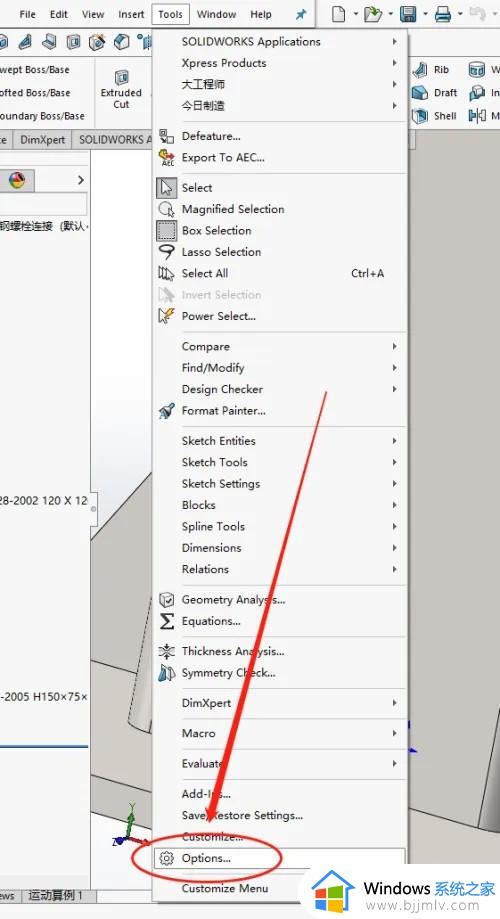Expand the Relations submenu

click(x=280, y=569)
